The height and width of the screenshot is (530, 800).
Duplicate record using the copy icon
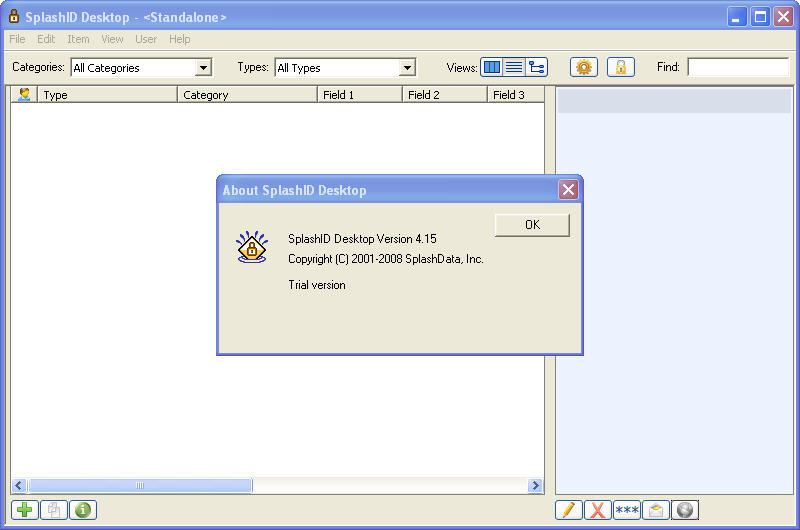click(x=54, y=510)
